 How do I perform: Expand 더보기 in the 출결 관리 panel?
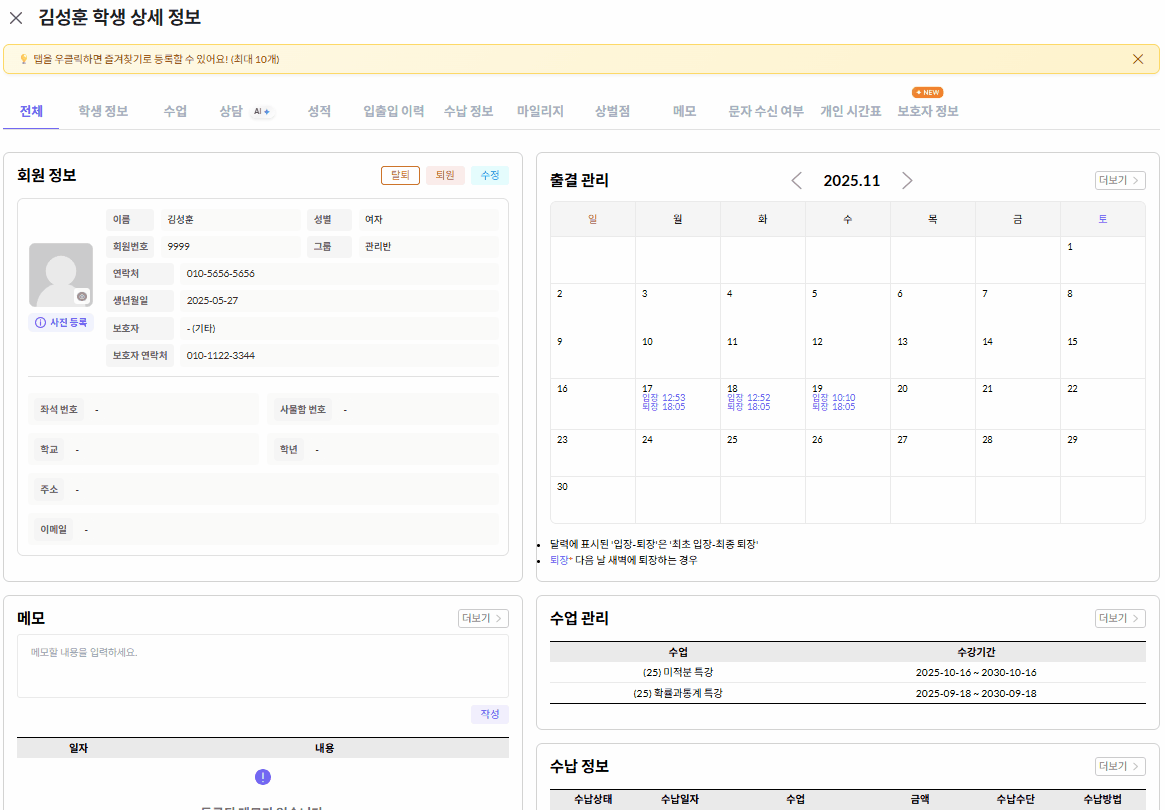pos(1119,181)
